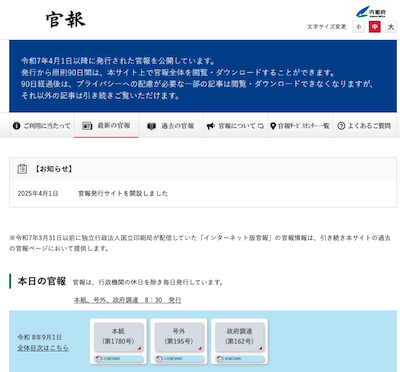The width and height of the screenshot is (400, 372).
Task: Open the 本紙、号外、政府調達 8:30 発行 link
Action: [127, 300]
